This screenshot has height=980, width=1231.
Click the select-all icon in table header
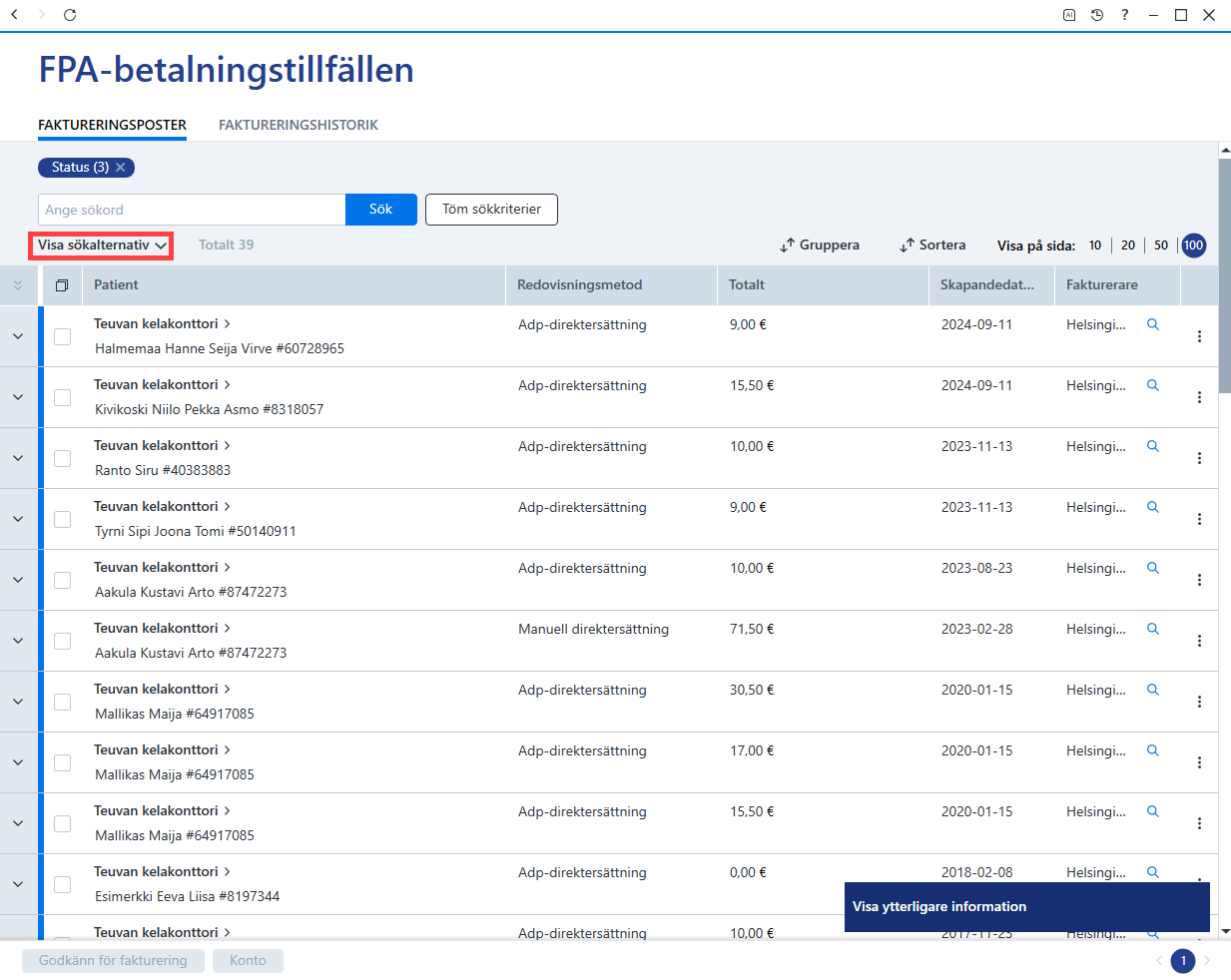click(x=62, y=285)
